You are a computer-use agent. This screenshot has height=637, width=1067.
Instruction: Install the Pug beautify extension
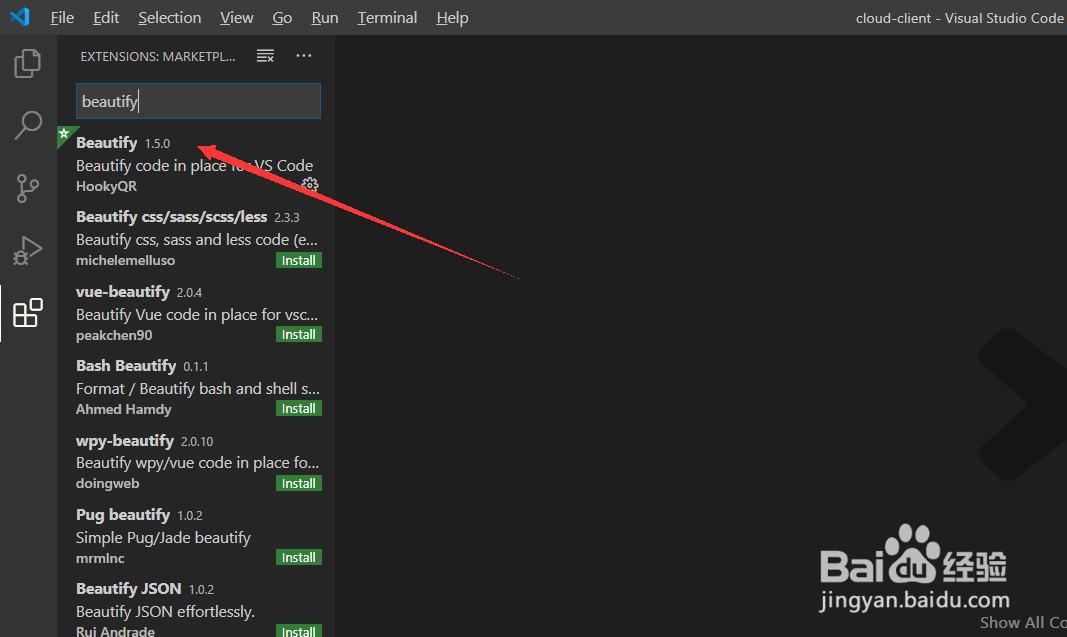299,558
